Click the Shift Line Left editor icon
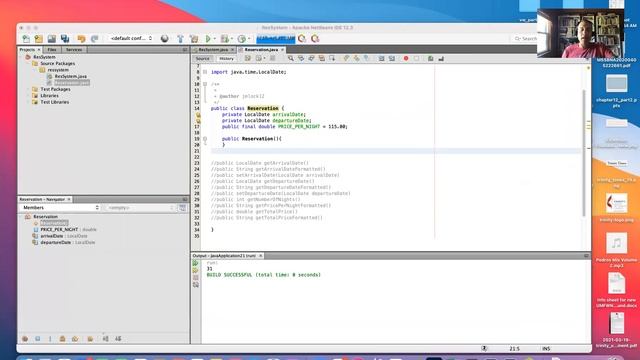The image size is (640, 360). (381, 59)
